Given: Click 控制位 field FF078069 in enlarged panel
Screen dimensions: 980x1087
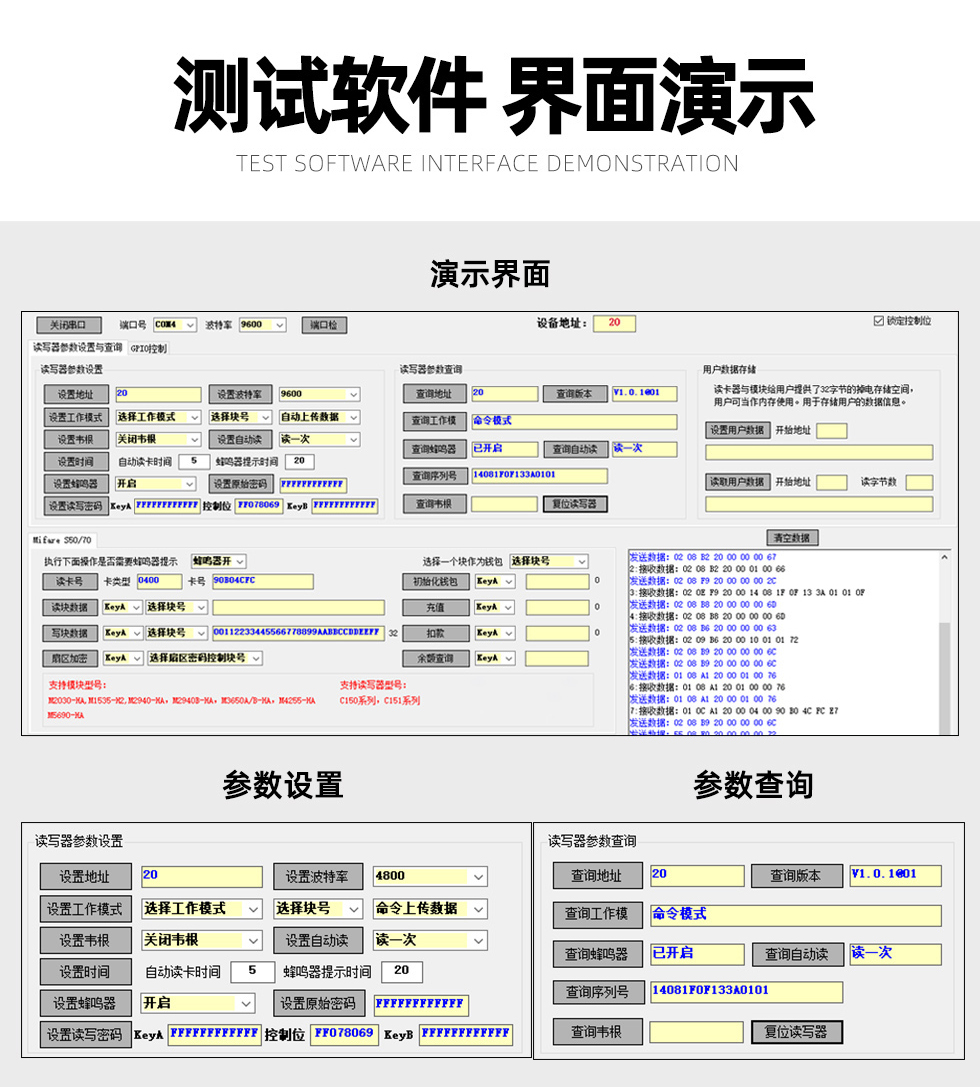Looking at the screenshot, I should pyautogui.click(x=345, y=1034).
